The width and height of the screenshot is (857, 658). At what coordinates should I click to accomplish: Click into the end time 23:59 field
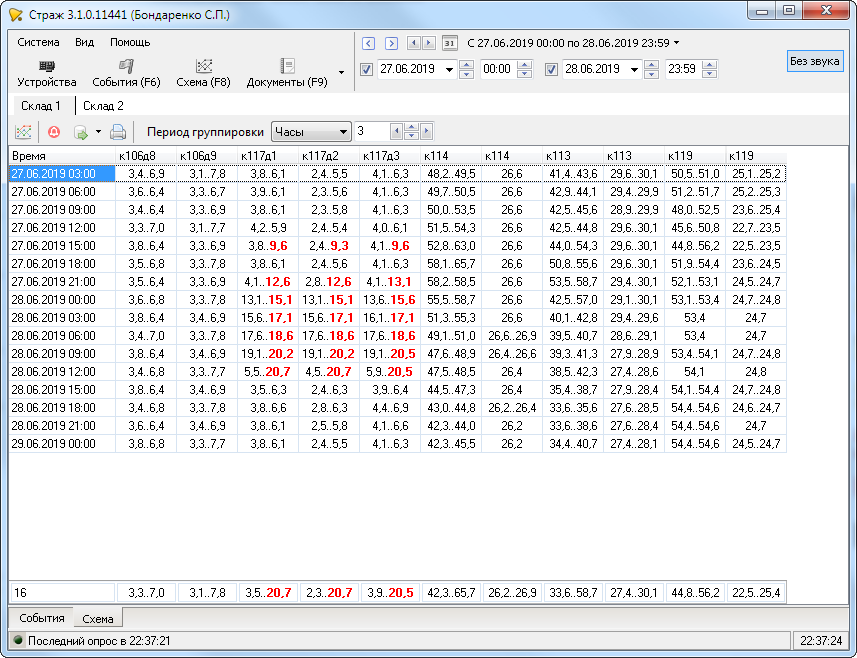(682, 69)
